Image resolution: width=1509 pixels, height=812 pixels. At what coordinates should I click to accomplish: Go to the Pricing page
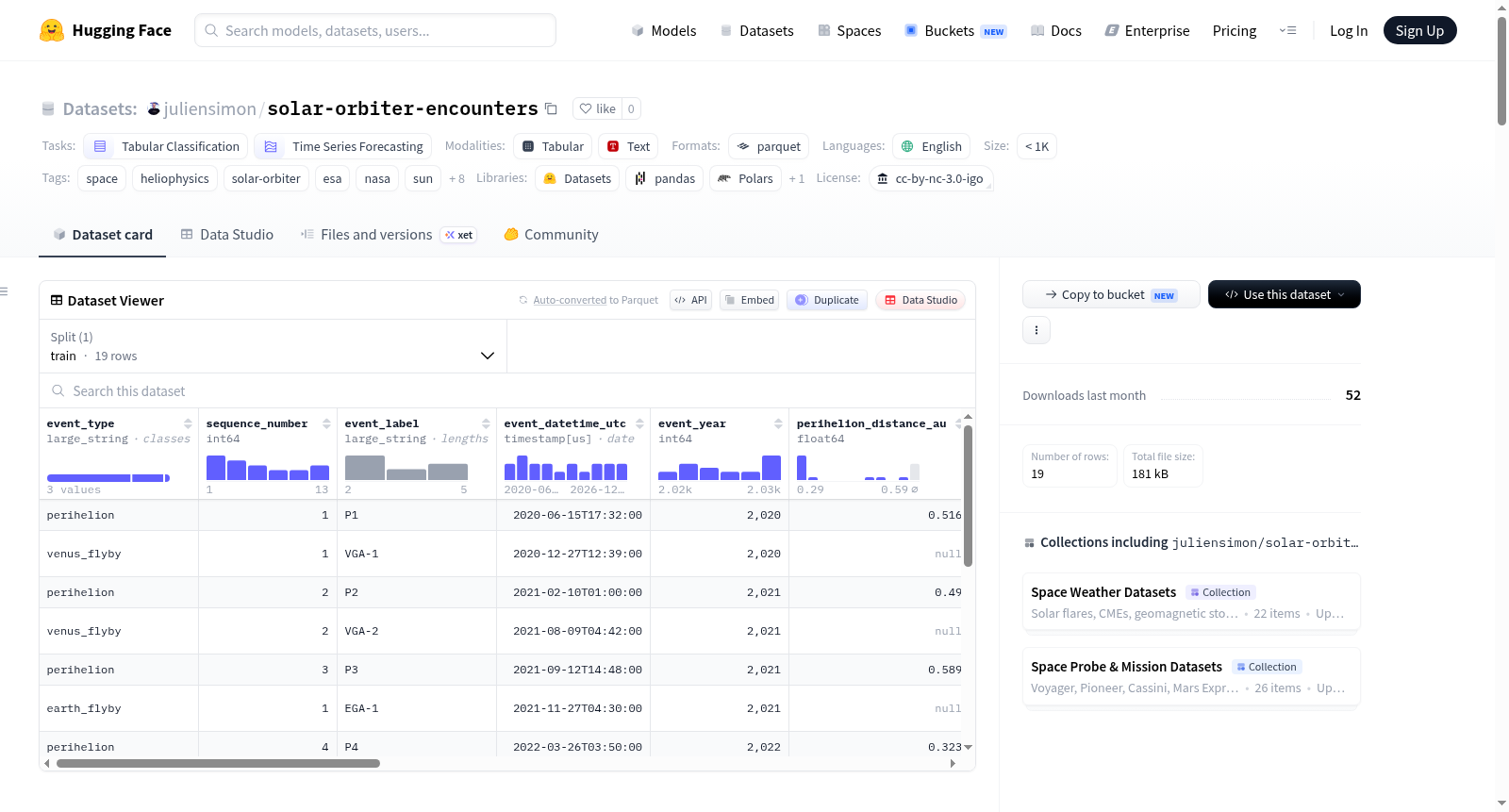coord(1235,30)
